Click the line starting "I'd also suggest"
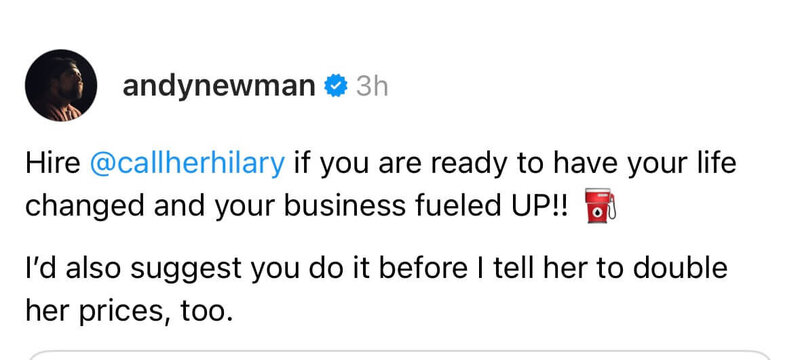This screenshot has height=360, width=800. pos(376,268)
